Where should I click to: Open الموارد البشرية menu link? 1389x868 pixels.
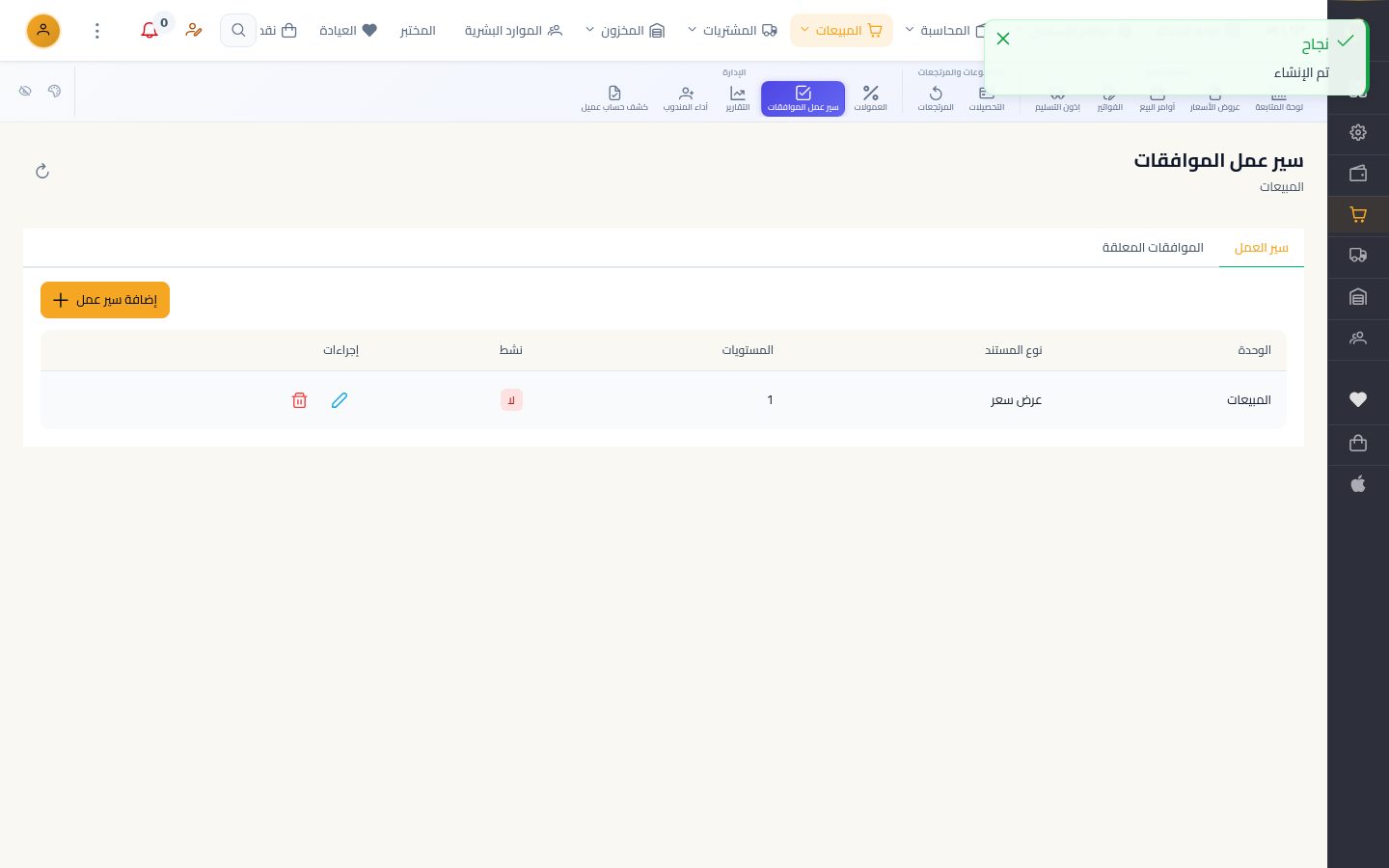pyautogui.click(x=513, y=31)
